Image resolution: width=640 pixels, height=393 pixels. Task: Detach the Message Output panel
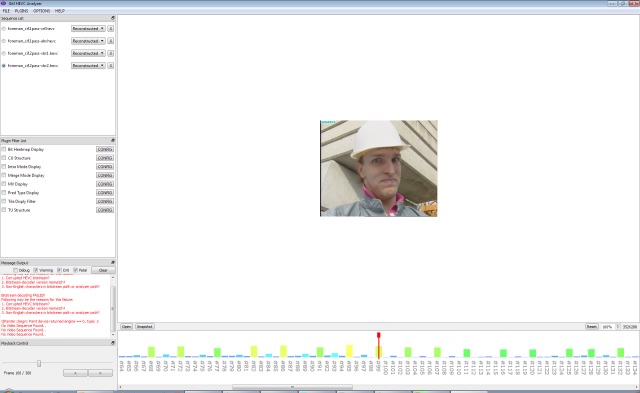(x=113, y=262)
